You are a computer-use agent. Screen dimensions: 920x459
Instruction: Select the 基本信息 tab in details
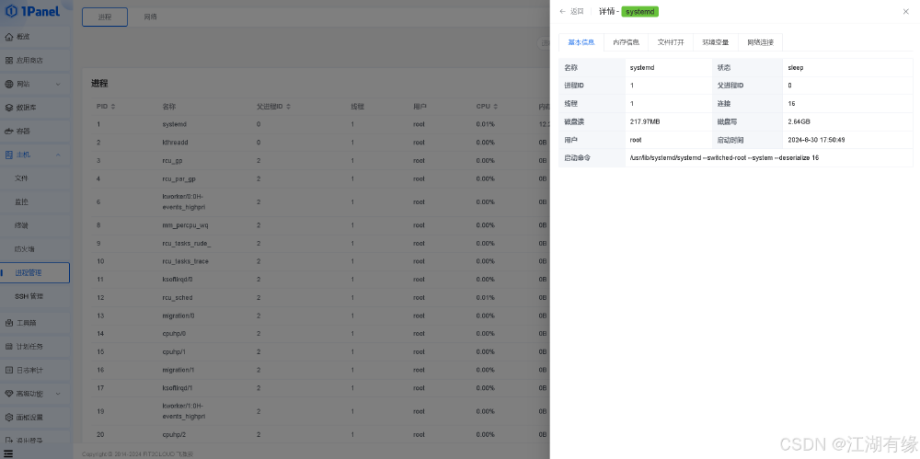point(581,42)
